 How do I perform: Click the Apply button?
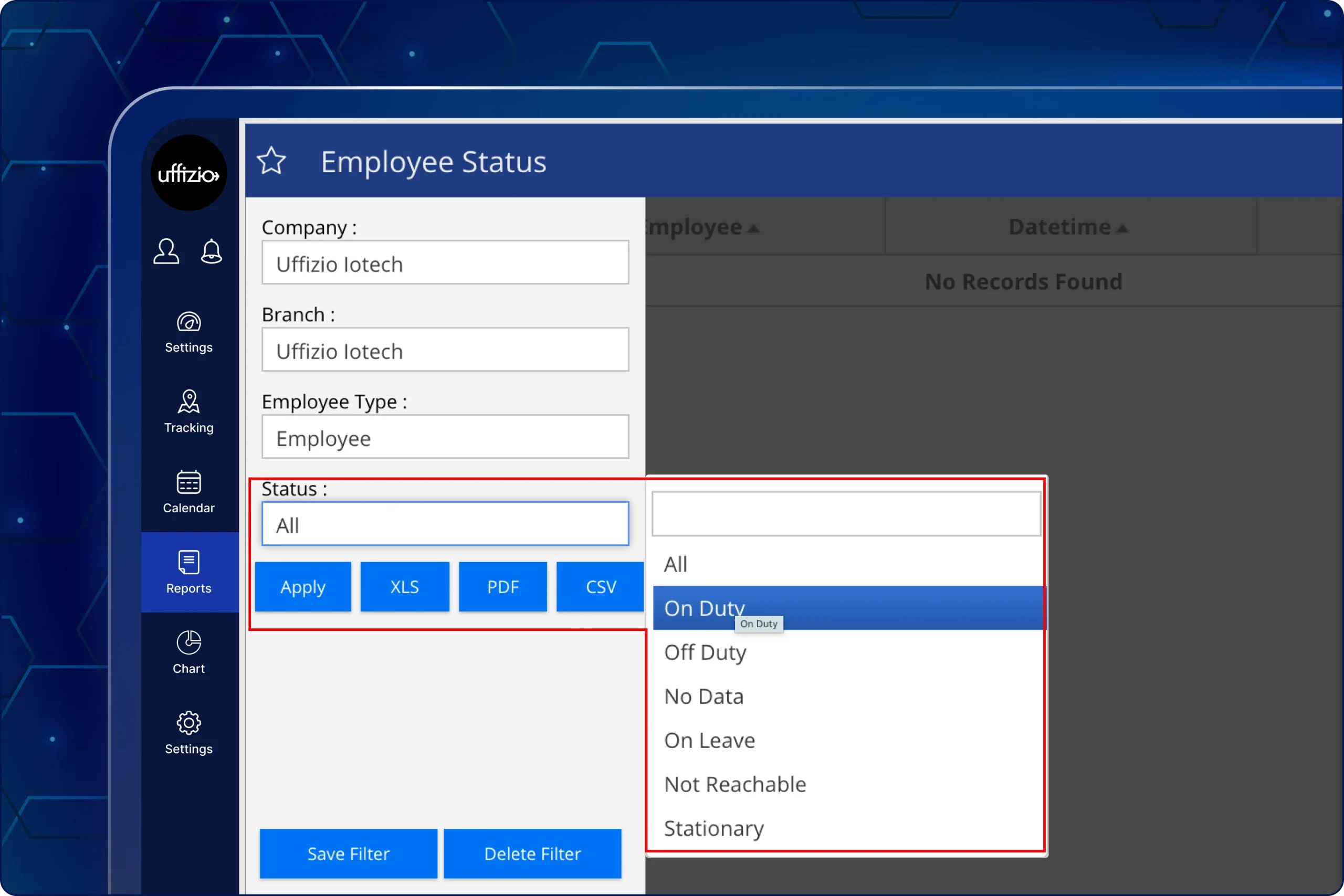tap(303, 587)
